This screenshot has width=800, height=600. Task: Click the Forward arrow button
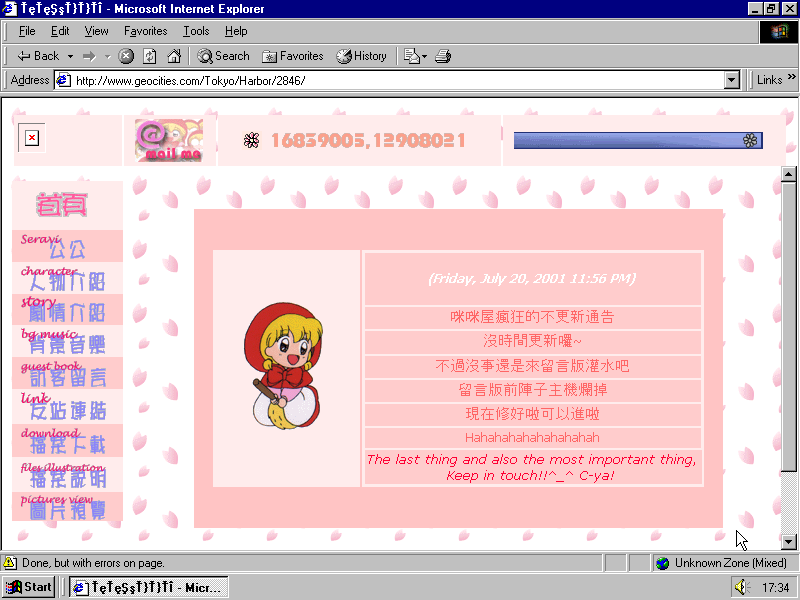point(89,56)
